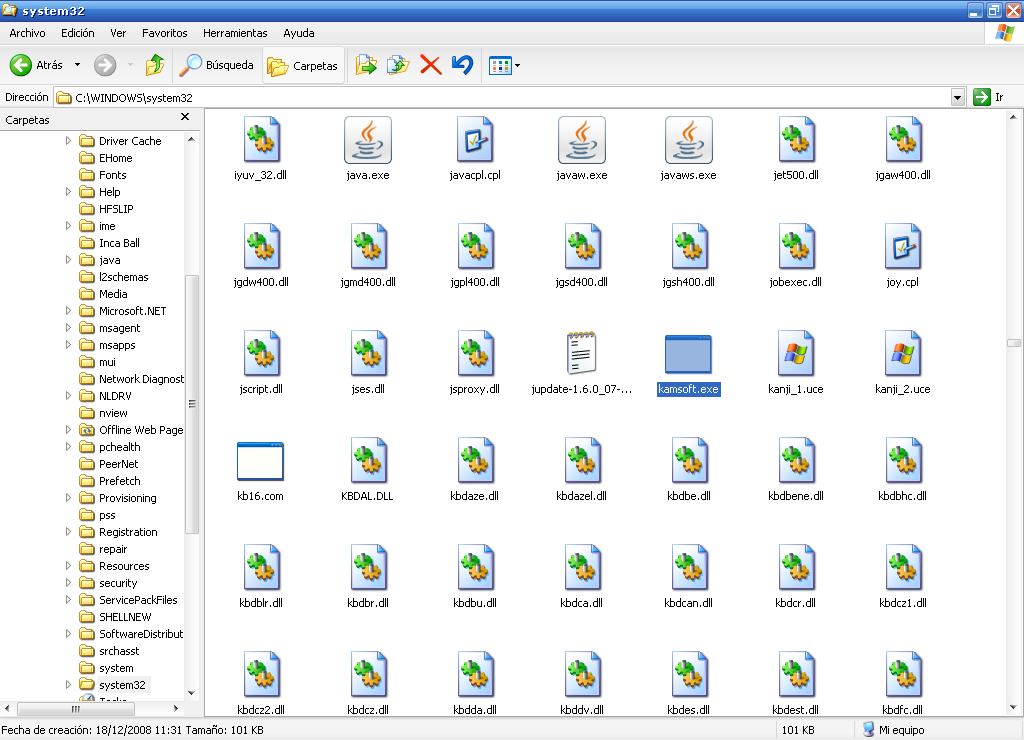Open the address bar dropdown arrow
1024x740 pixels.
[957, 97]
